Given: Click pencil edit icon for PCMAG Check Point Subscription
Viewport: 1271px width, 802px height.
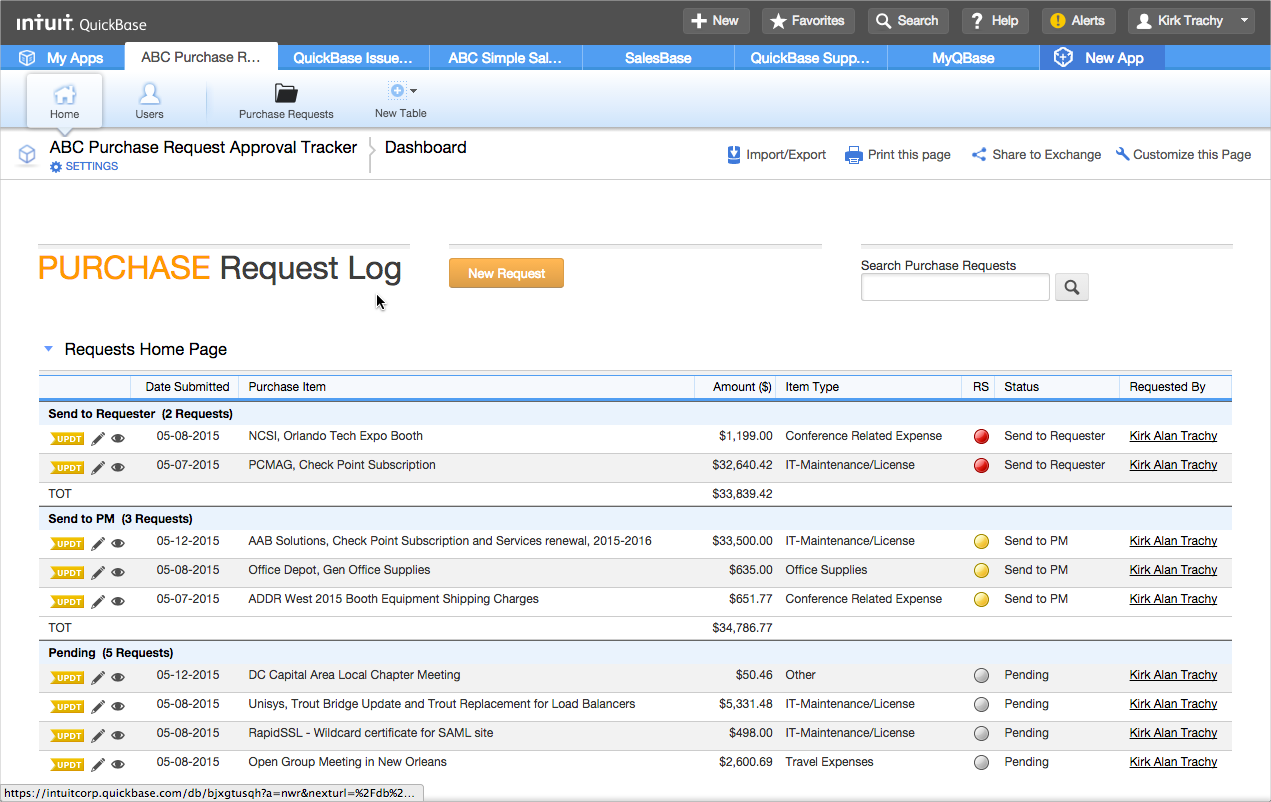Looking at the screenshot, I should tap(97, 467).
